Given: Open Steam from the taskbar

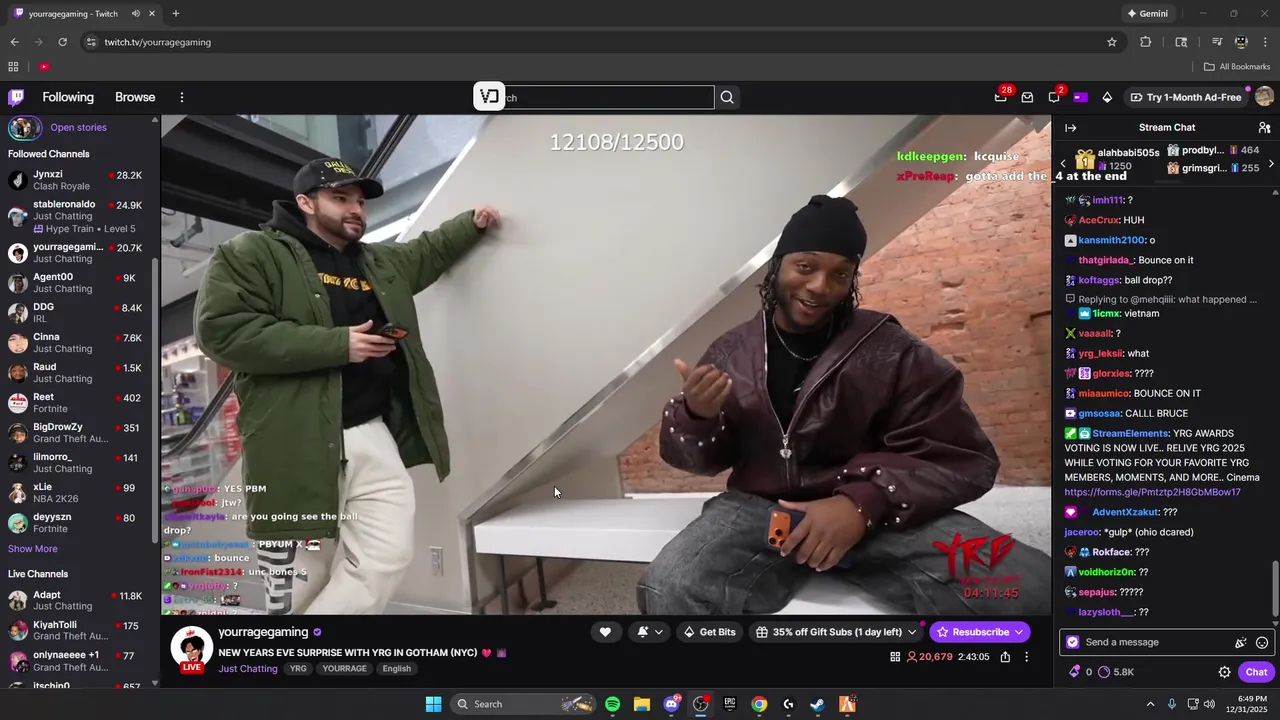Looking at the screenshot, I should point(817,704).
